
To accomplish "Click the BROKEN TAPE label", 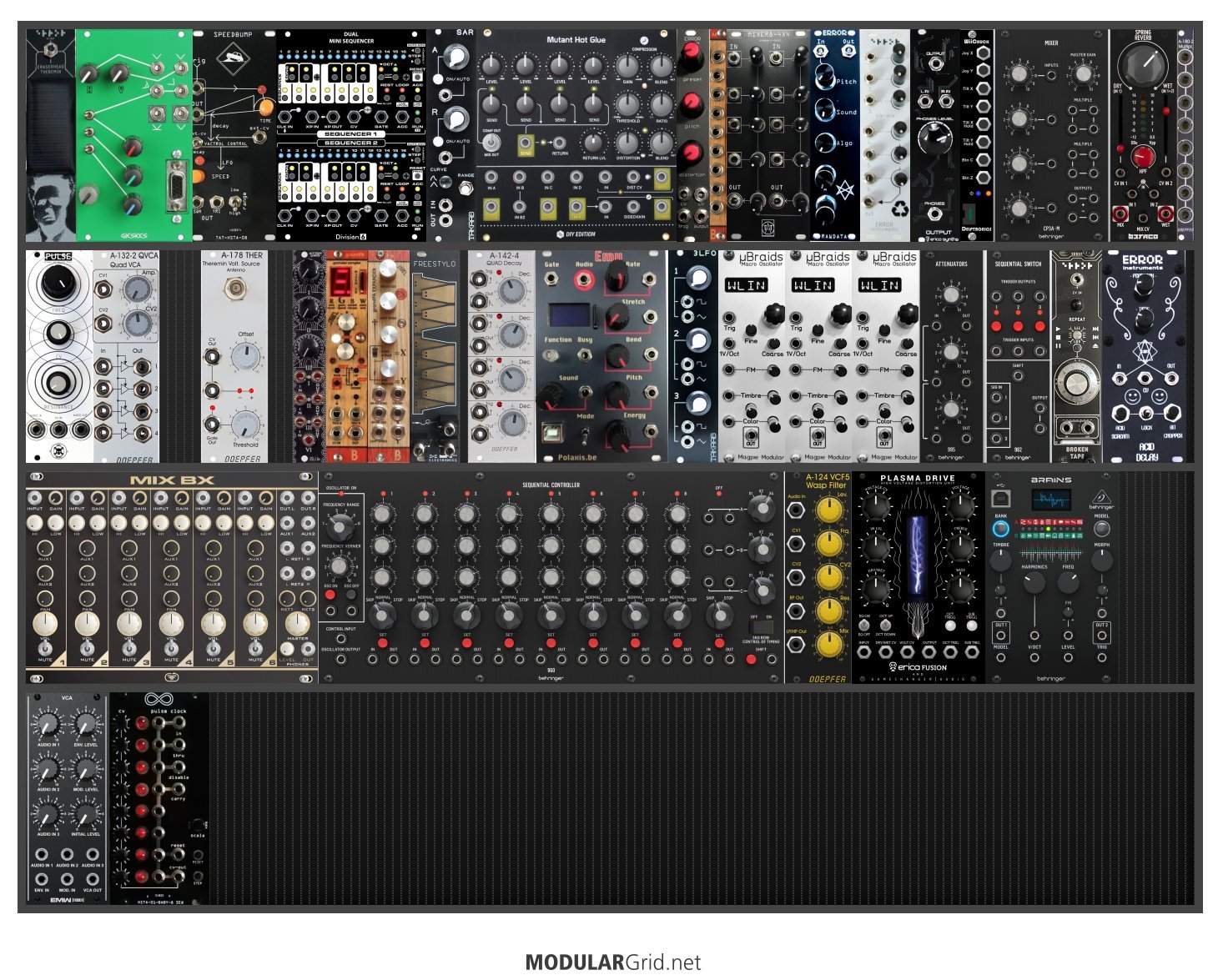I will 1077,453.
